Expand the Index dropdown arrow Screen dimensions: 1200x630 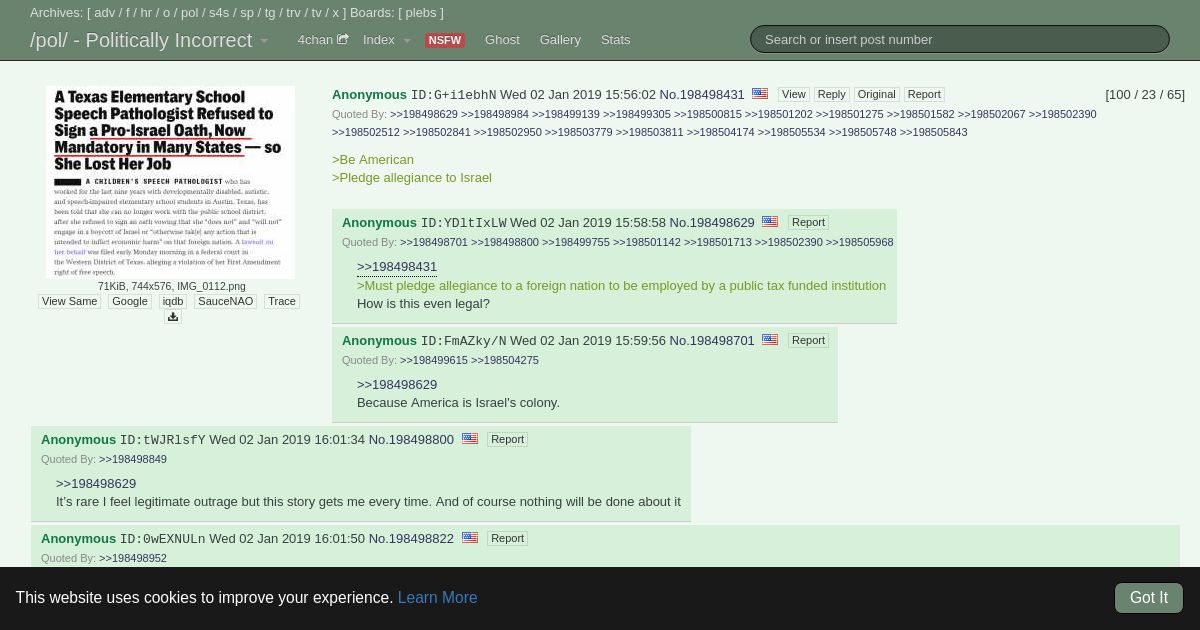pos(407,41)
